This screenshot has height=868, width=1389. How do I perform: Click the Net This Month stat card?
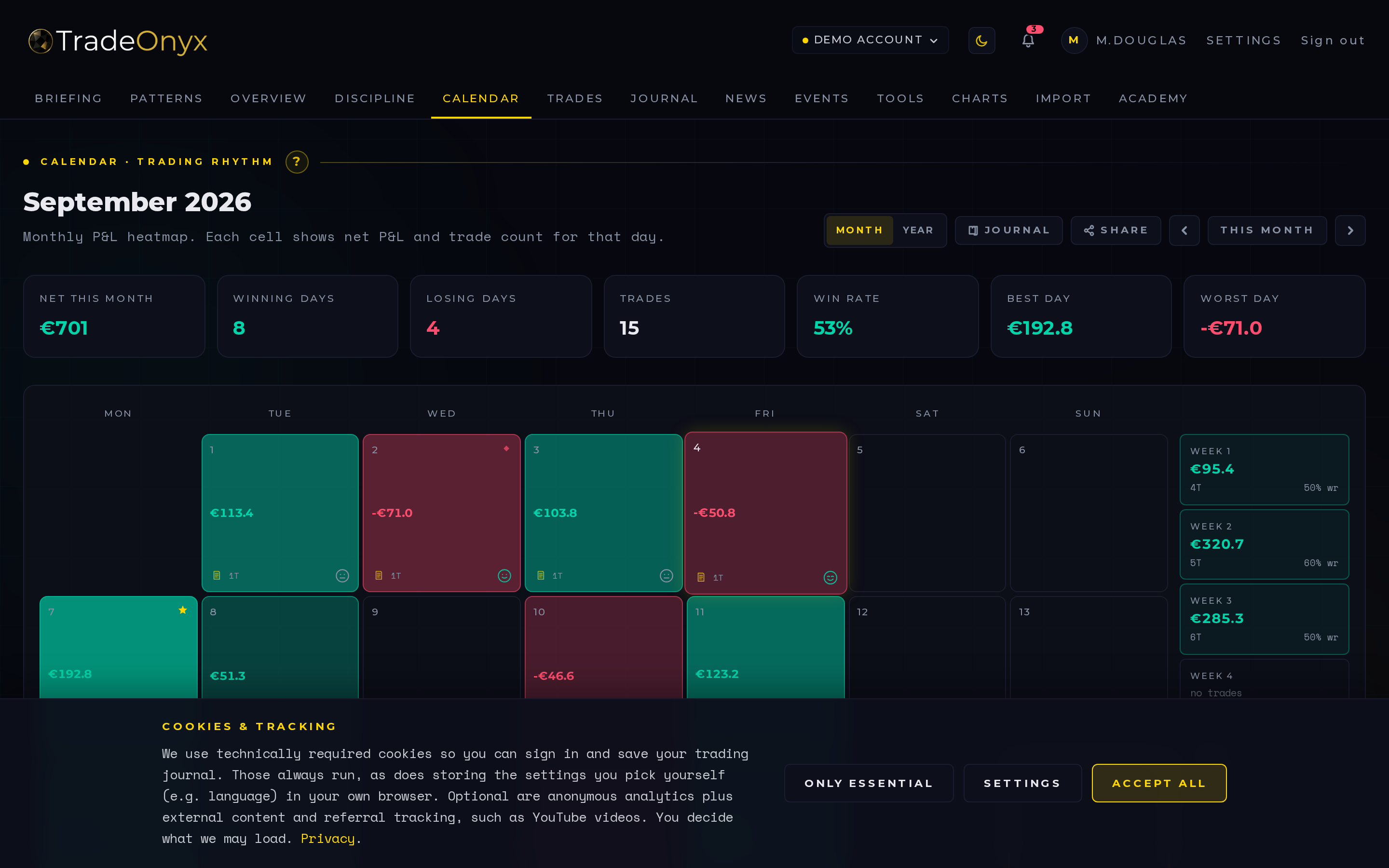[x=114, y=316]
